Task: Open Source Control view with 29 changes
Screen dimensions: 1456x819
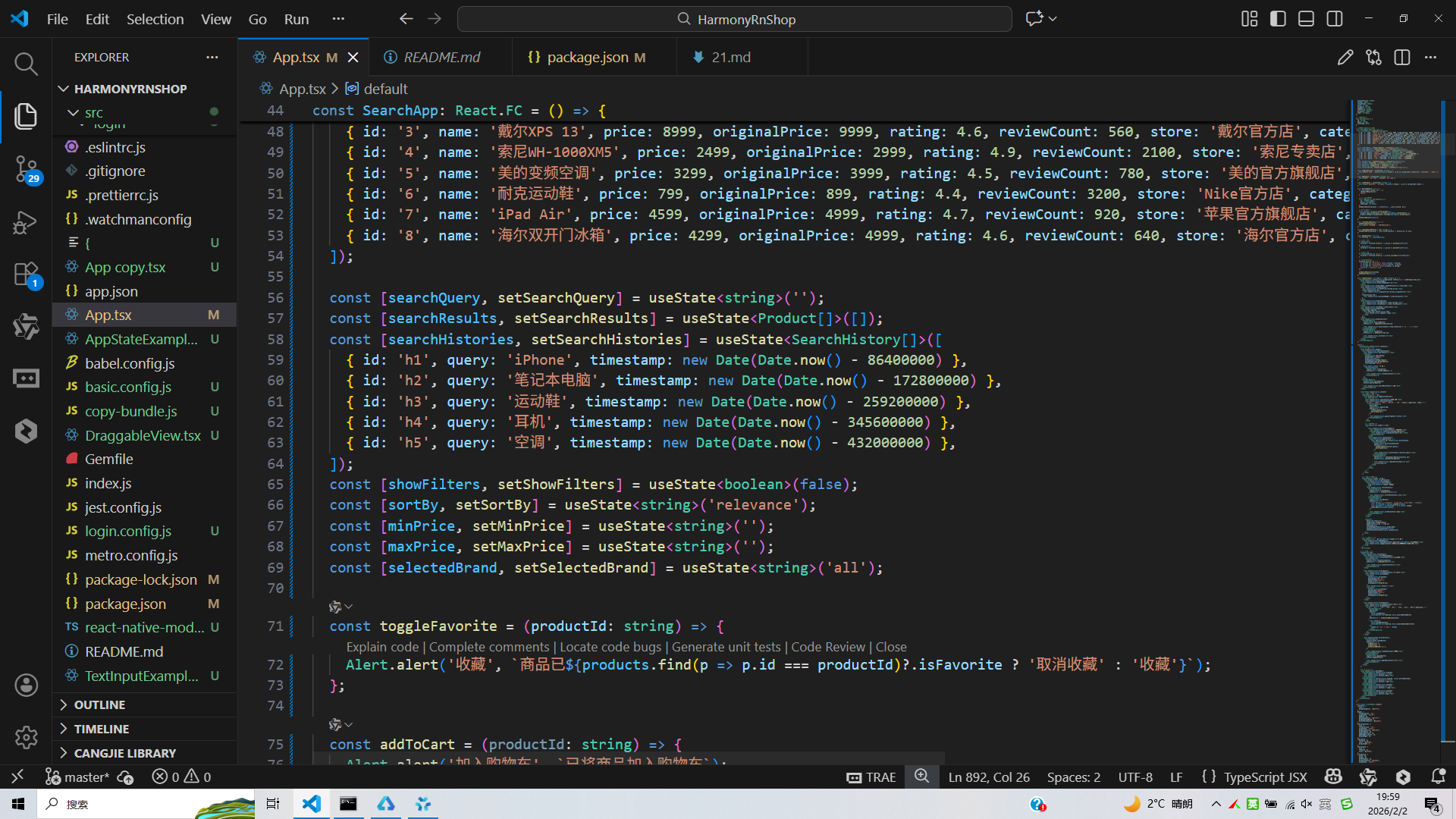Action: [x=26, y=168]
